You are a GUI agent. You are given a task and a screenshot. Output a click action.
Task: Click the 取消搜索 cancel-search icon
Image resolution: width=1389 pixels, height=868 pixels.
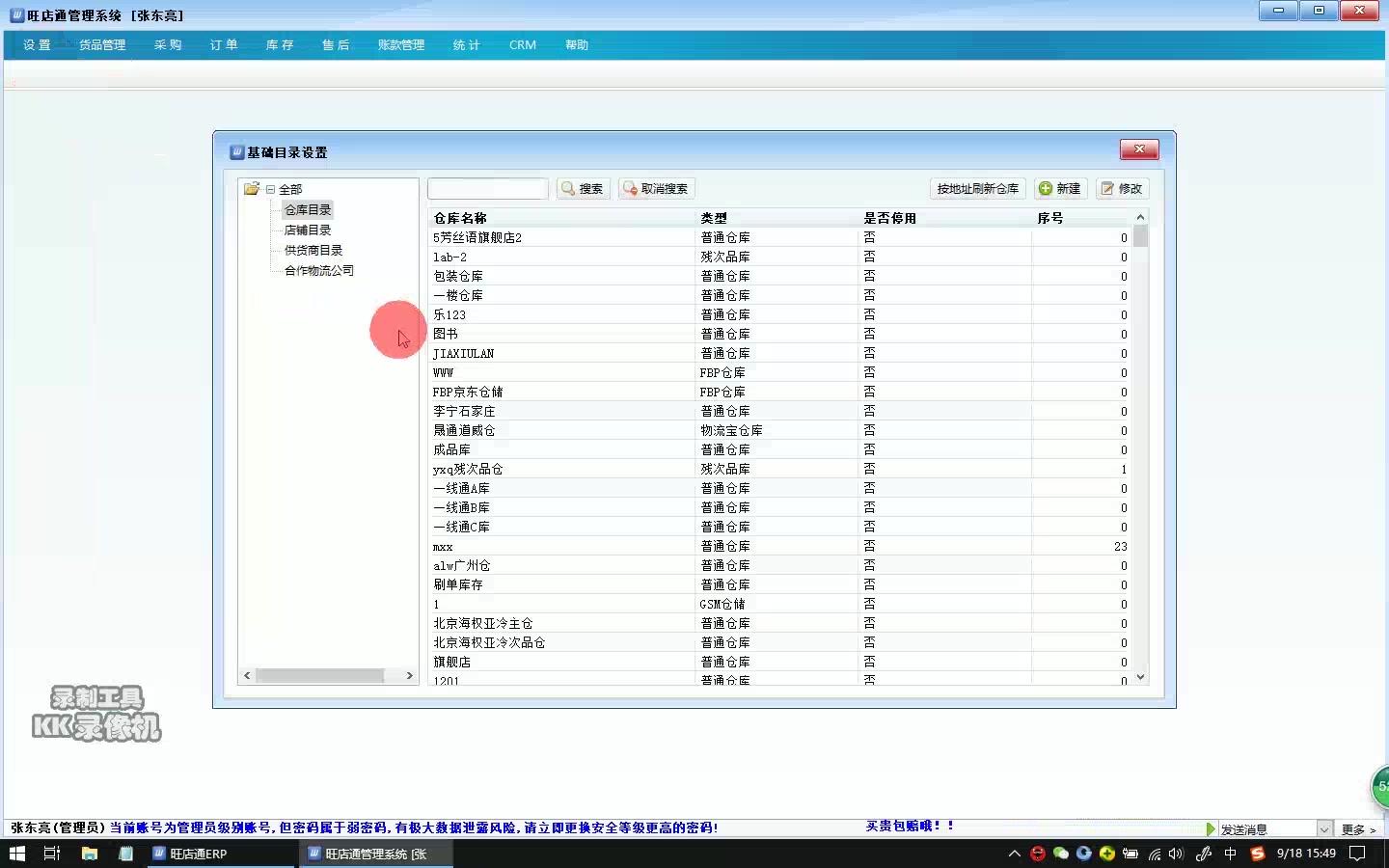pos(630,189)
